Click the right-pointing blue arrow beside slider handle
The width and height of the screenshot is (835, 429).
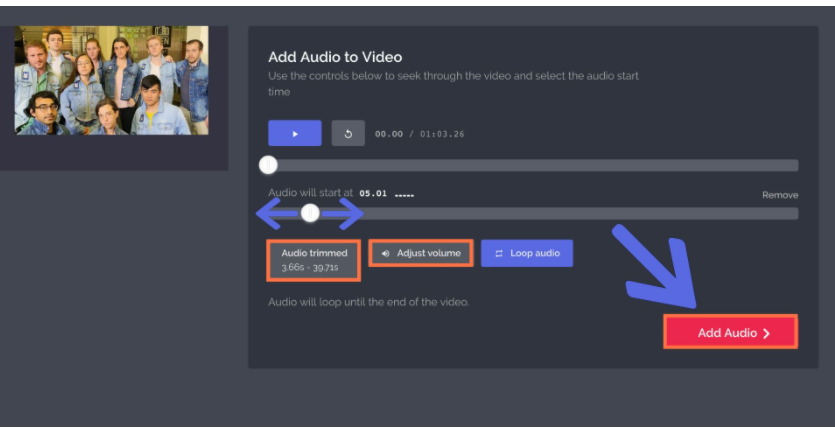click(343, 213)
